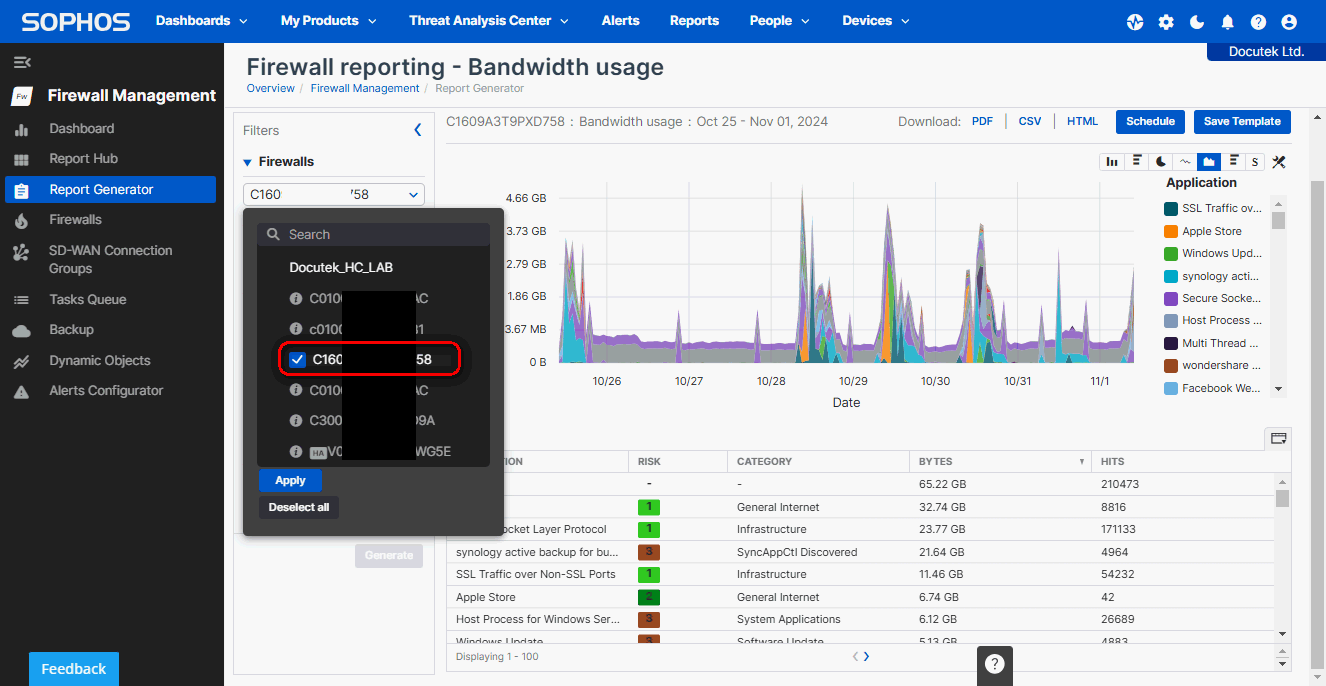The image size is (1326, 686).
Task: Open Dashboard in sidebar
Action: (82, 129)
